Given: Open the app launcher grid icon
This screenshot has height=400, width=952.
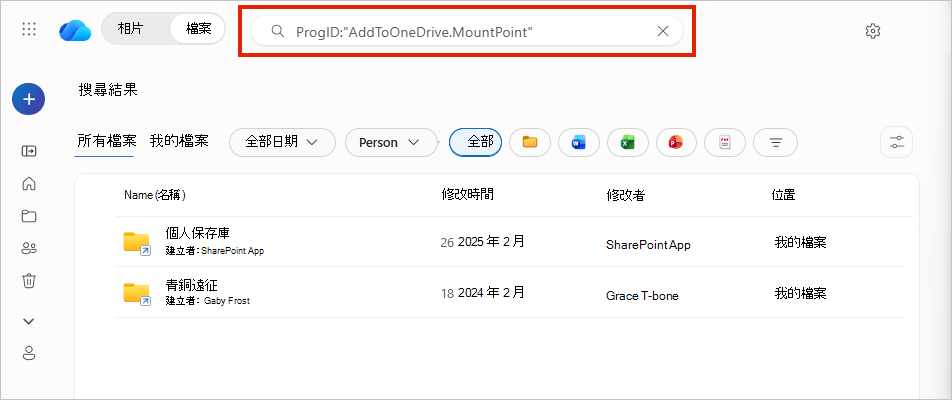Looking at the screenshot, I should click(x=29, y=29).
